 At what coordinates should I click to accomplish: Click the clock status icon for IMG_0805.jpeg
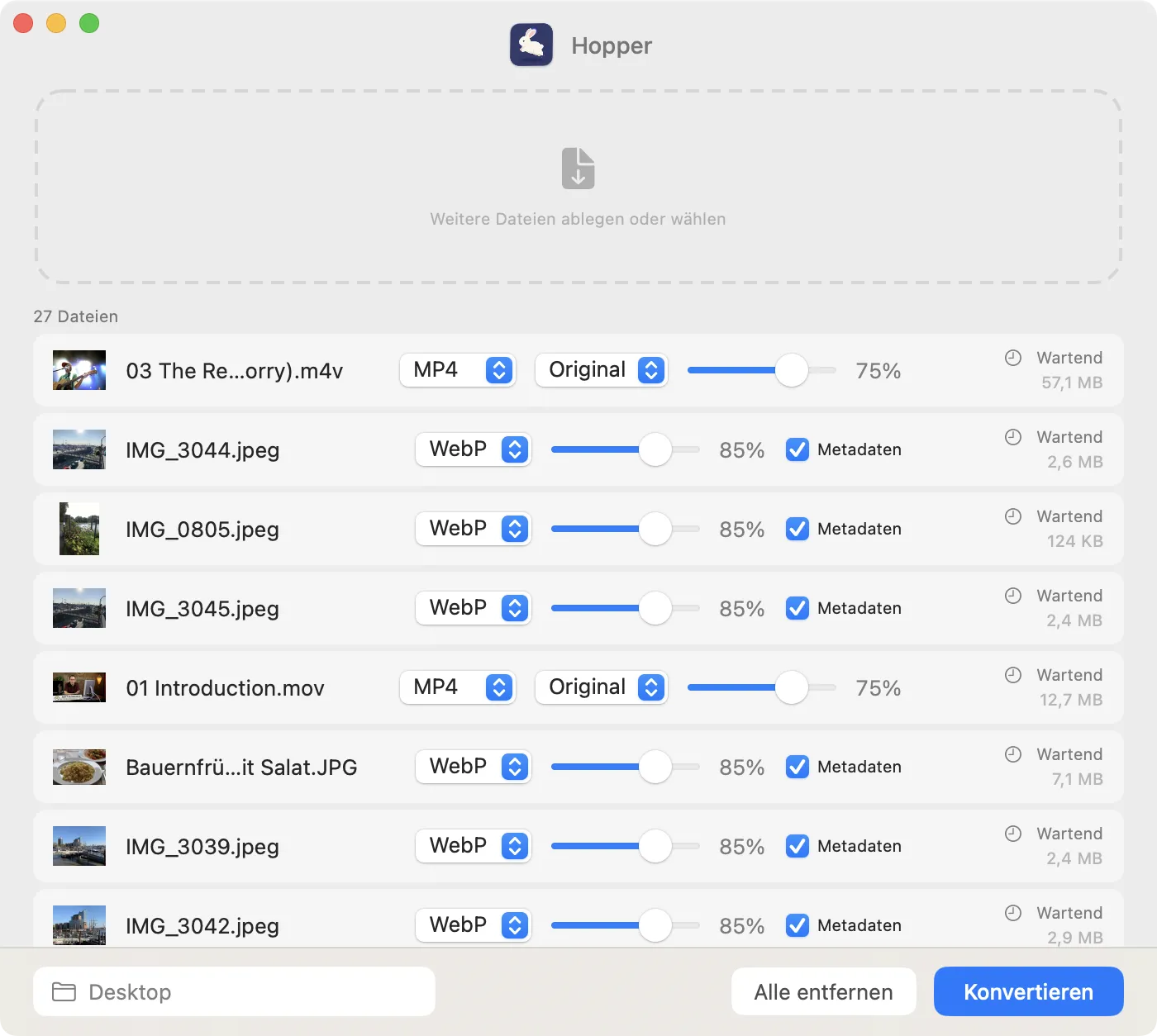1012,516
